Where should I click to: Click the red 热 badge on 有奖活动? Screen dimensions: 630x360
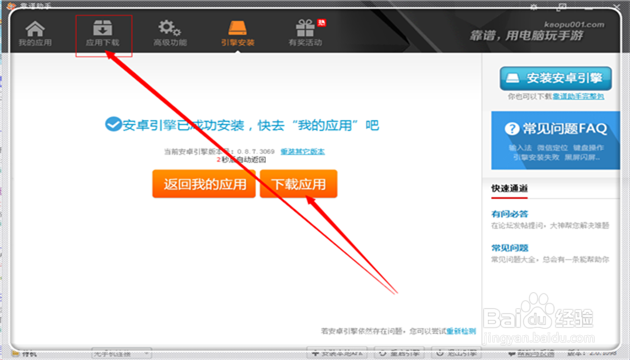point(321,22)
